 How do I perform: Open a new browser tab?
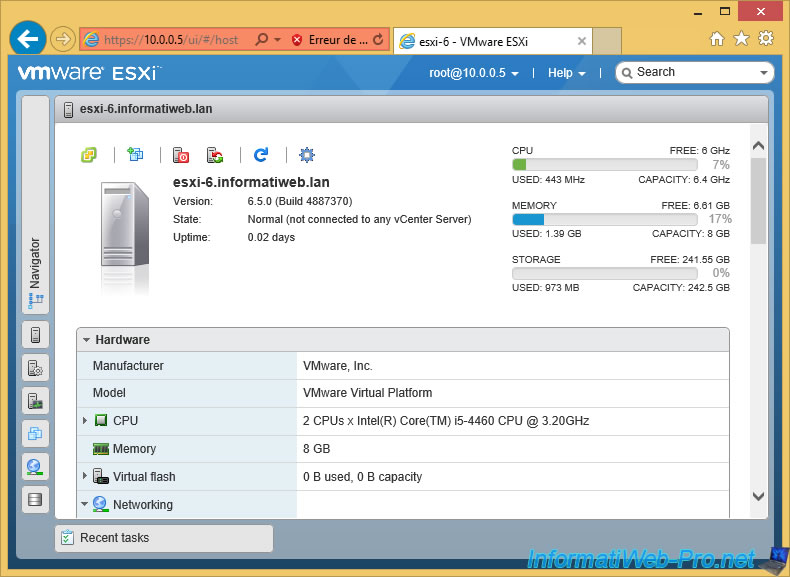pos(607,41)
